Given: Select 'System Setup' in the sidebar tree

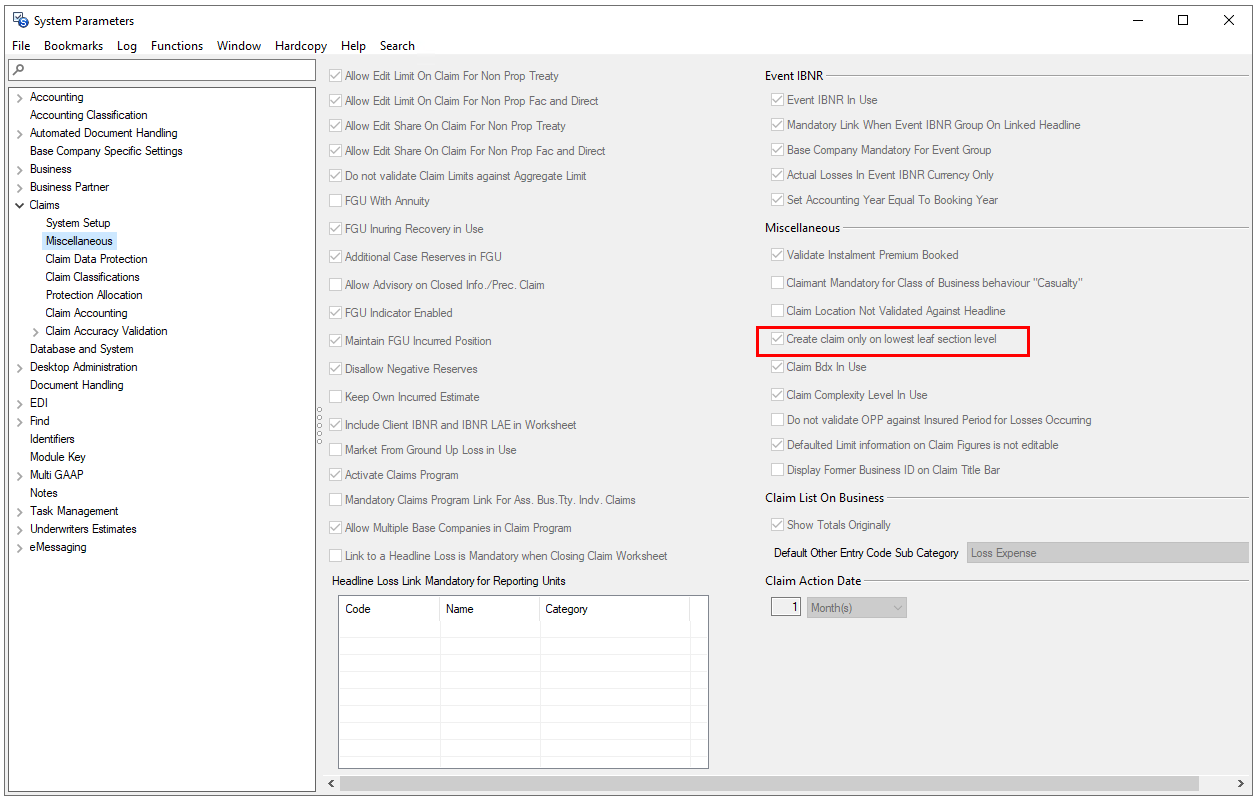Looking at the screenshot, I should tap(78, 222).
